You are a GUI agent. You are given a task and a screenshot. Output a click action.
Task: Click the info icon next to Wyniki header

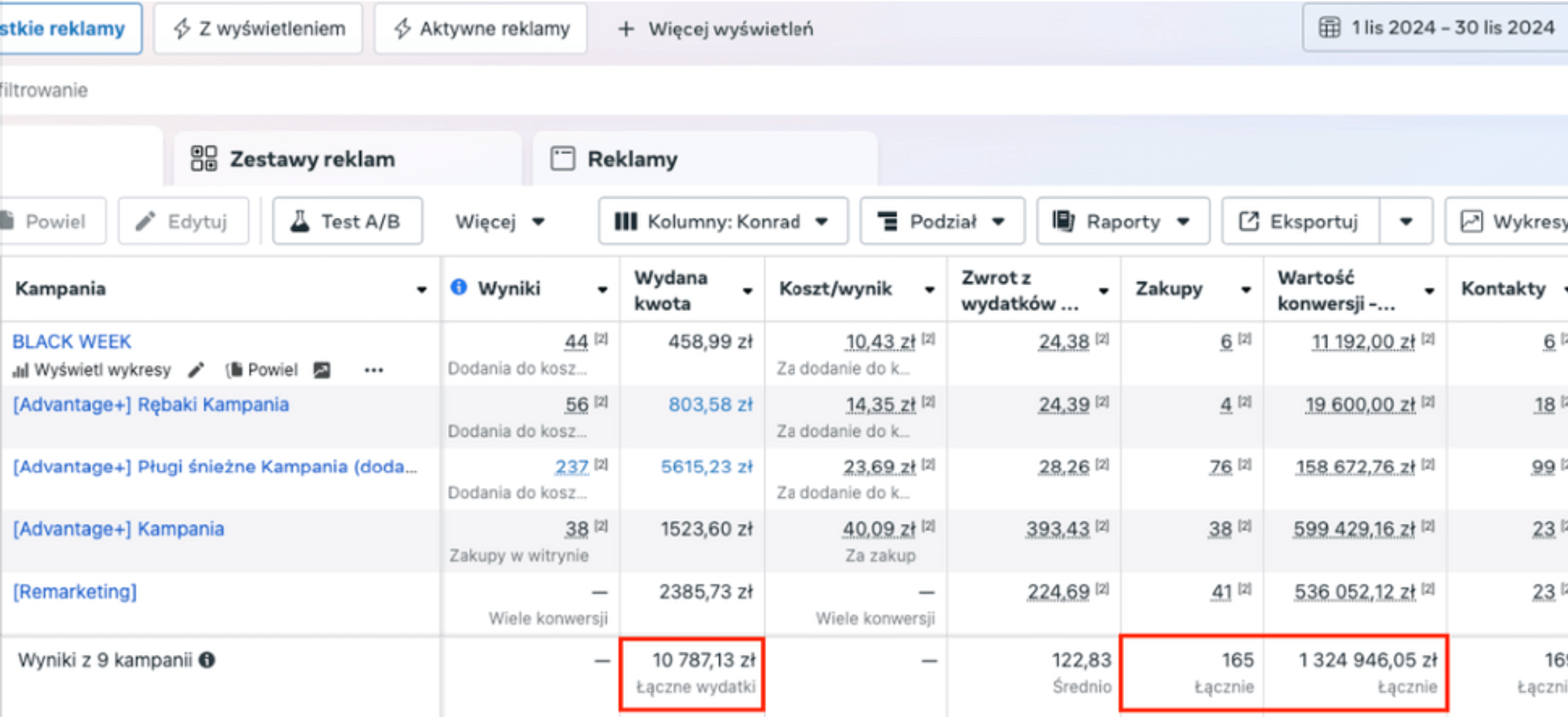tap(458, 287)
